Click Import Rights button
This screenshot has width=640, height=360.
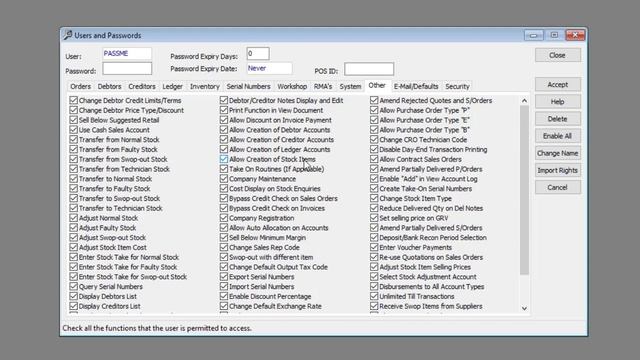click(558, 170)
